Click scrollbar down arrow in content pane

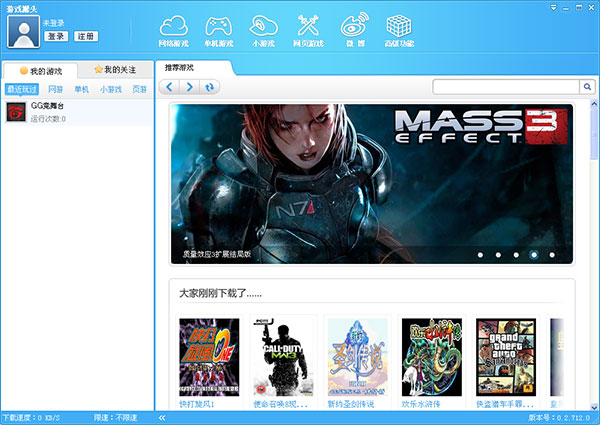594,407
